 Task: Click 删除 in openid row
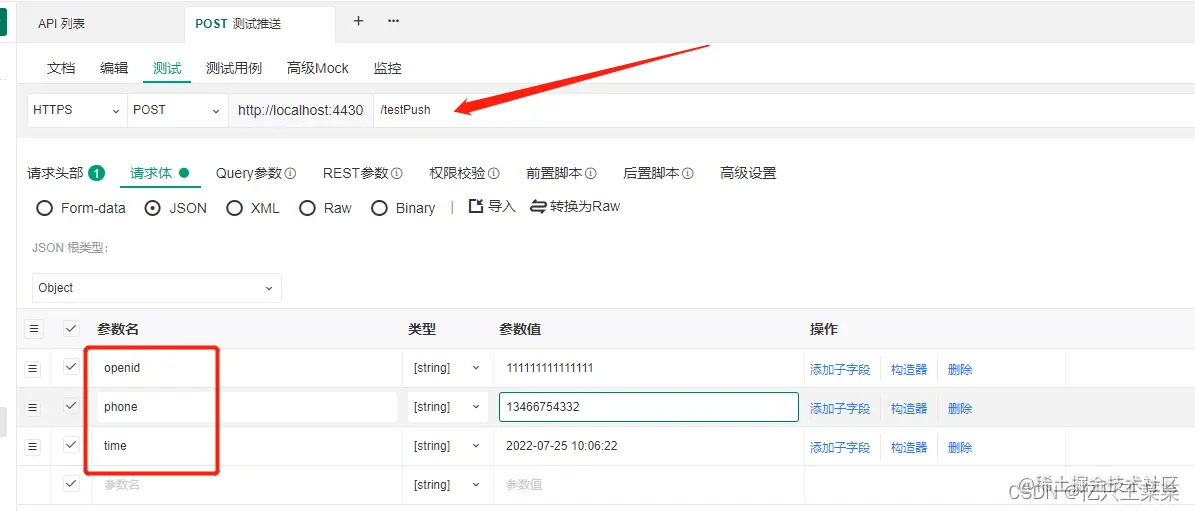(x=960, y=369)
